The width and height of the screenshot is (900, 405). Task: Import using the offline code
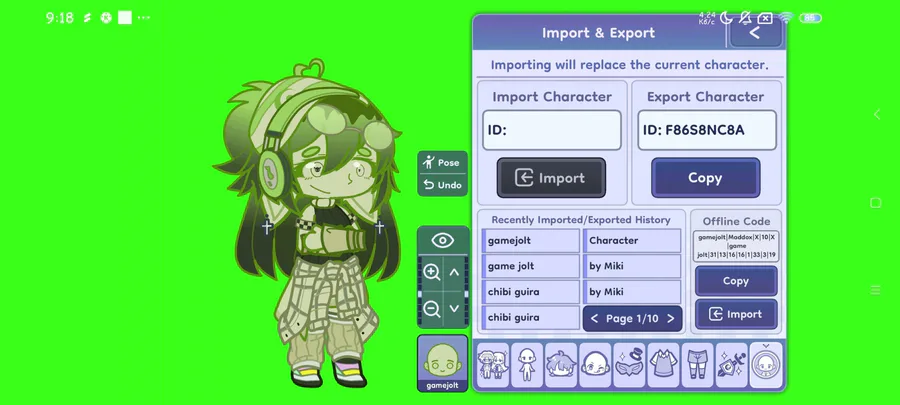pos(736,314)
